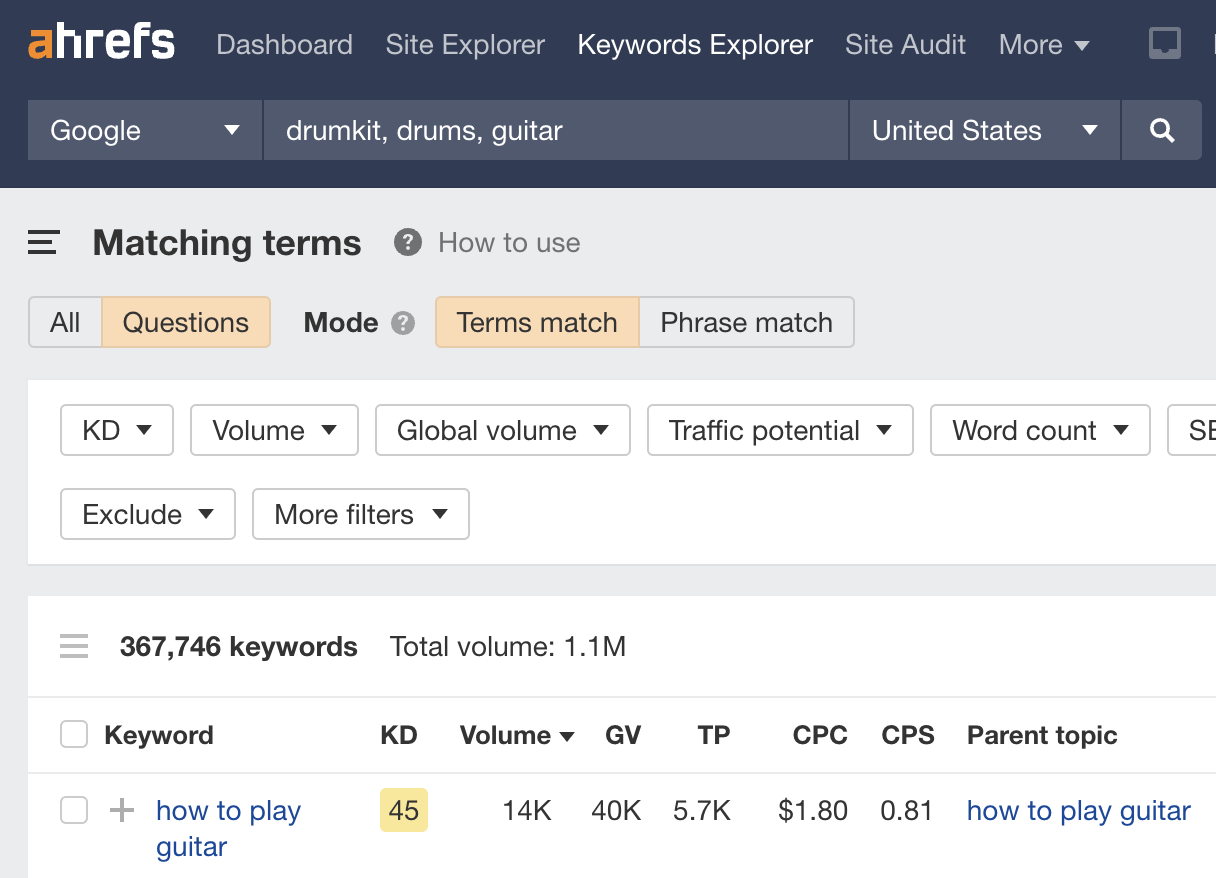The image size is (1216, 878).
Task: Open the Google search engine dropdown
Action: (143, 130)
